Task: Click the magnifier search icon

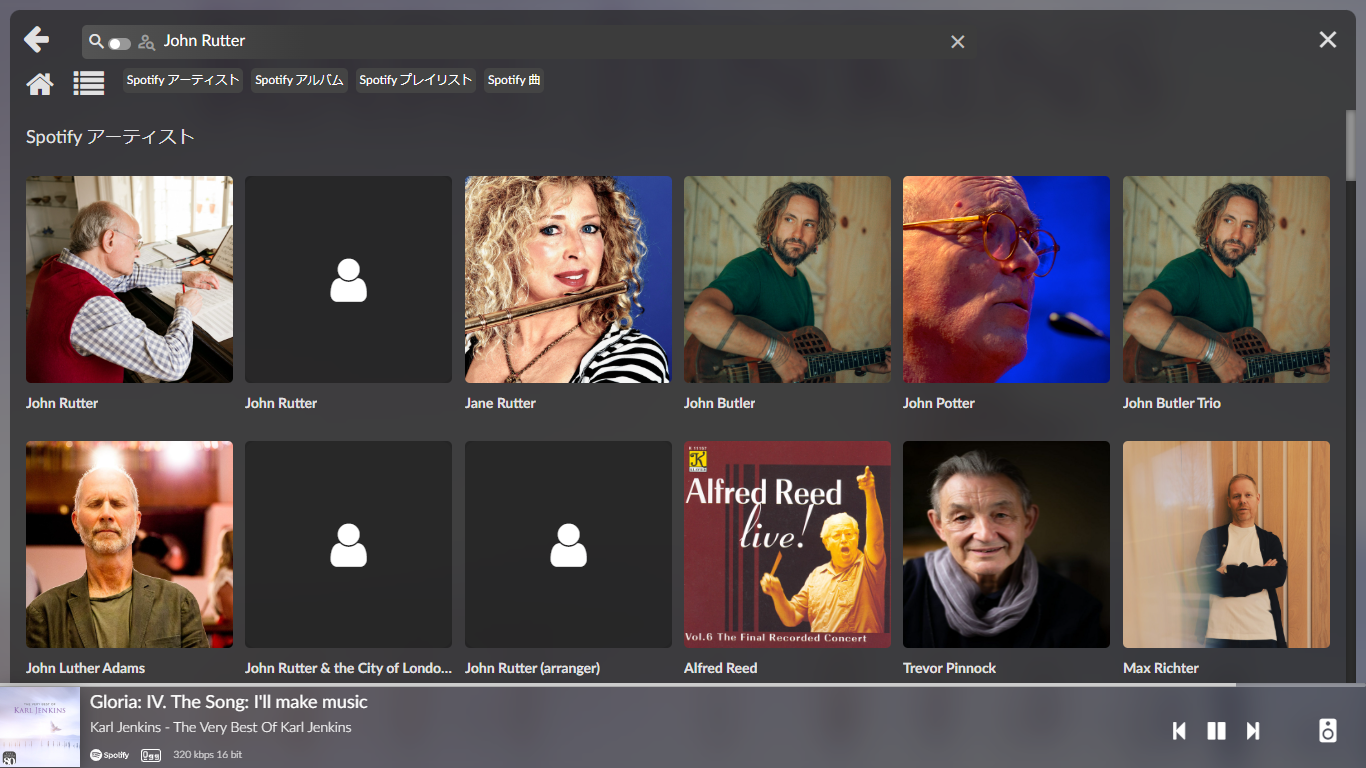Action: click(x=96, y=42)
